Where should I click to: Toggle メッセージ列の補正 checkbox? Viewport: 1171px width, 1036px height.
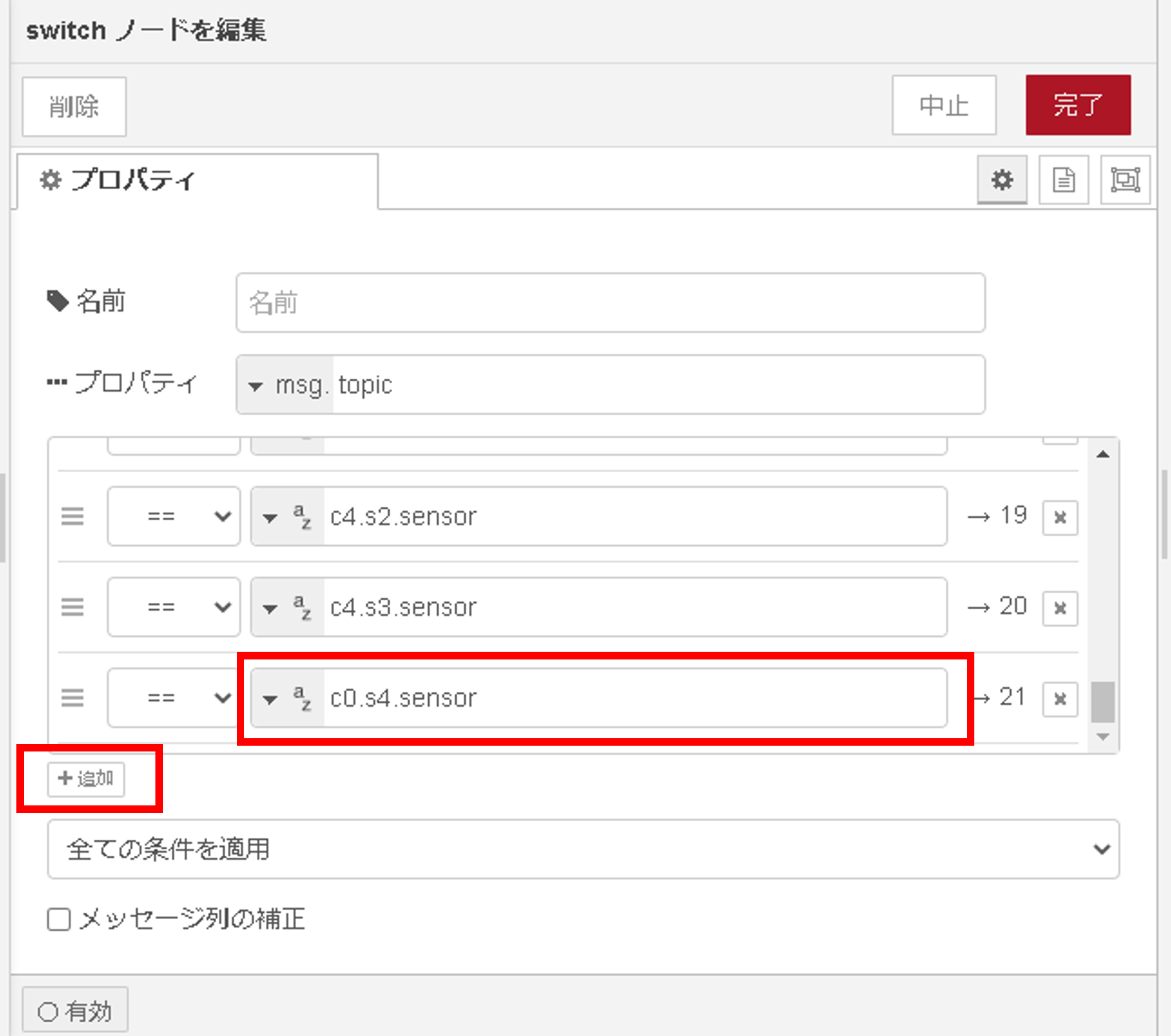click(59, 919)
